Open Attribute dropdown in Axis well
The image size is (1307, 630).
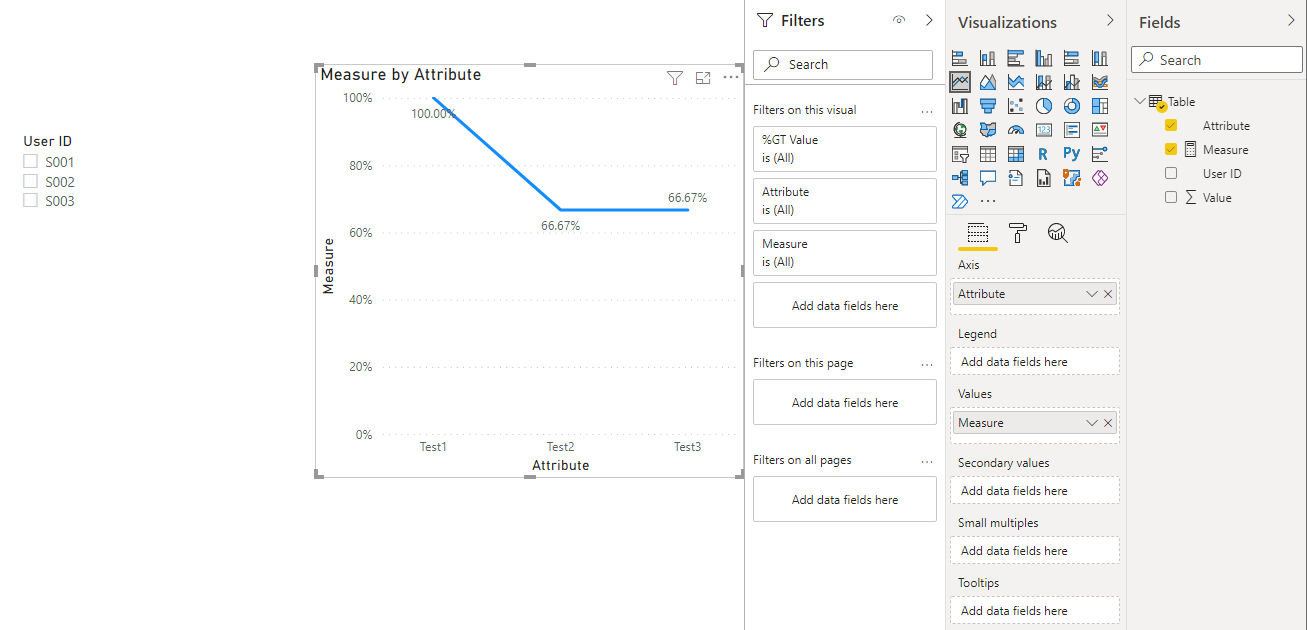1092,294
